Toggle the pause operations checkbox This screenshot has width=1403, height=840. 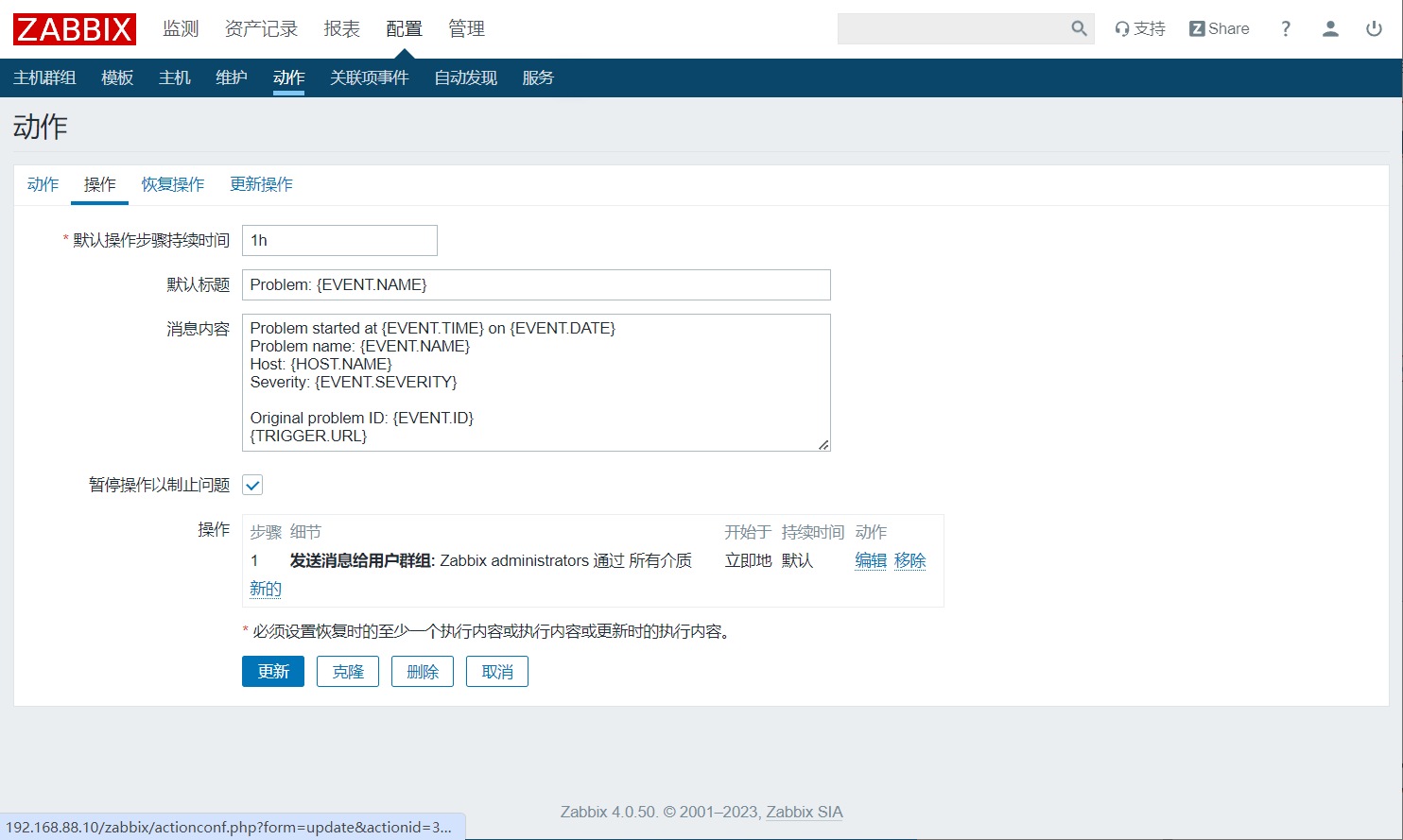click(x=252, y=485)
